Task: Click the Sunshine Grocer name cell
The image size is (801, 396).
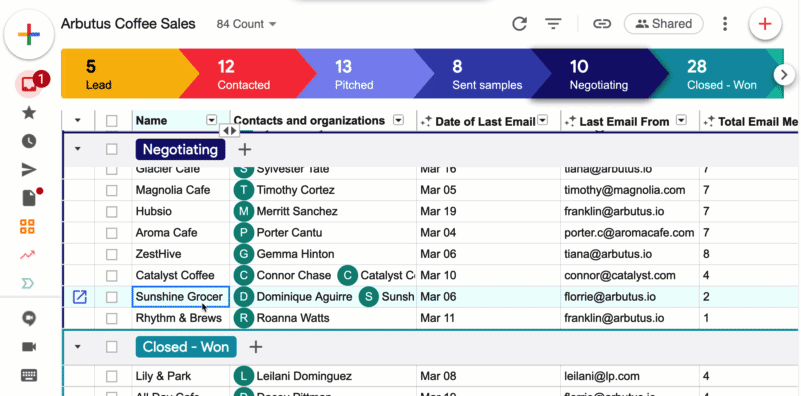Action: coord(181,297)
